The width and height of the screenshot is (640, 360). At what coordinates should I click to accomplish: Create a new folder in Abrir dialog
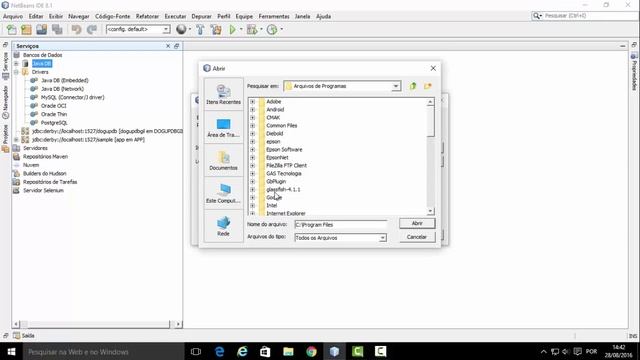click(x=428, y=86)
